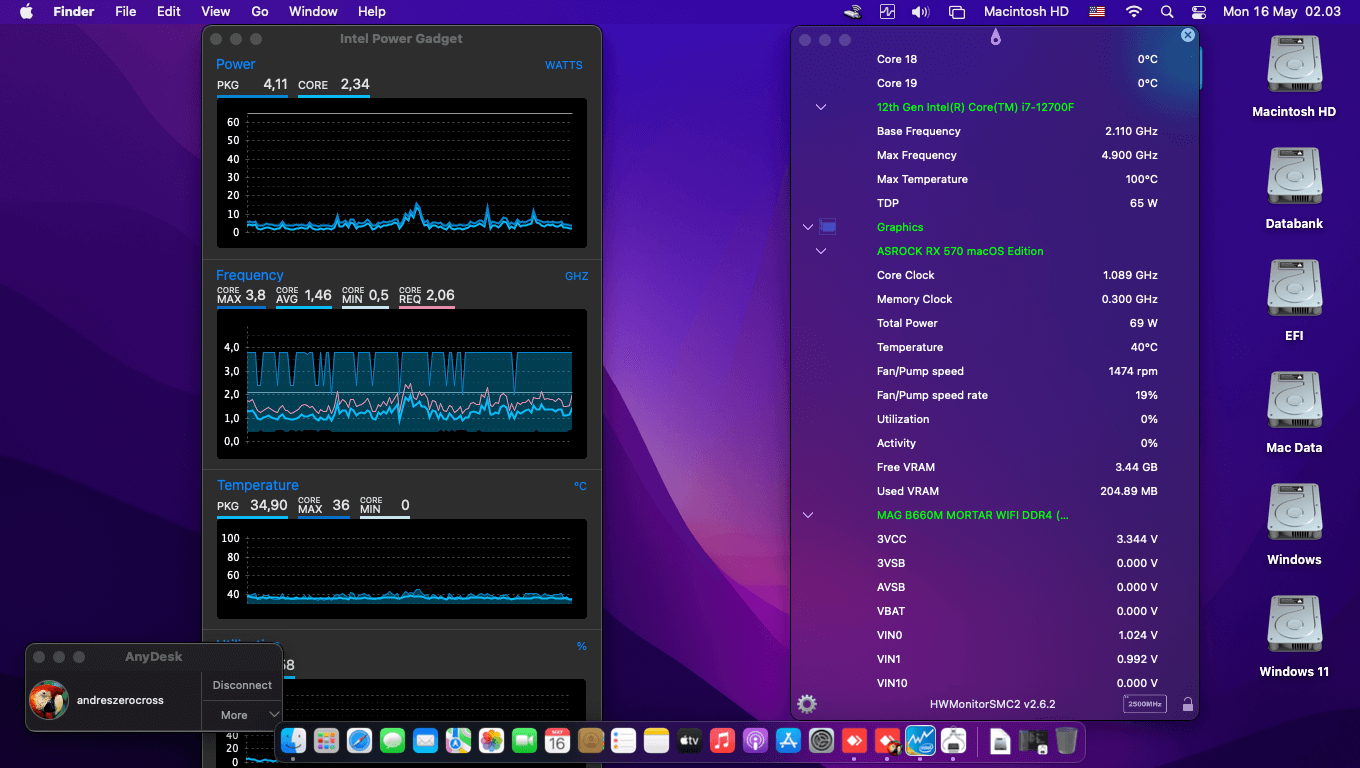Collapse the i7-12700F CPU section
1360x768 pixels.
(x=820, y=107)
